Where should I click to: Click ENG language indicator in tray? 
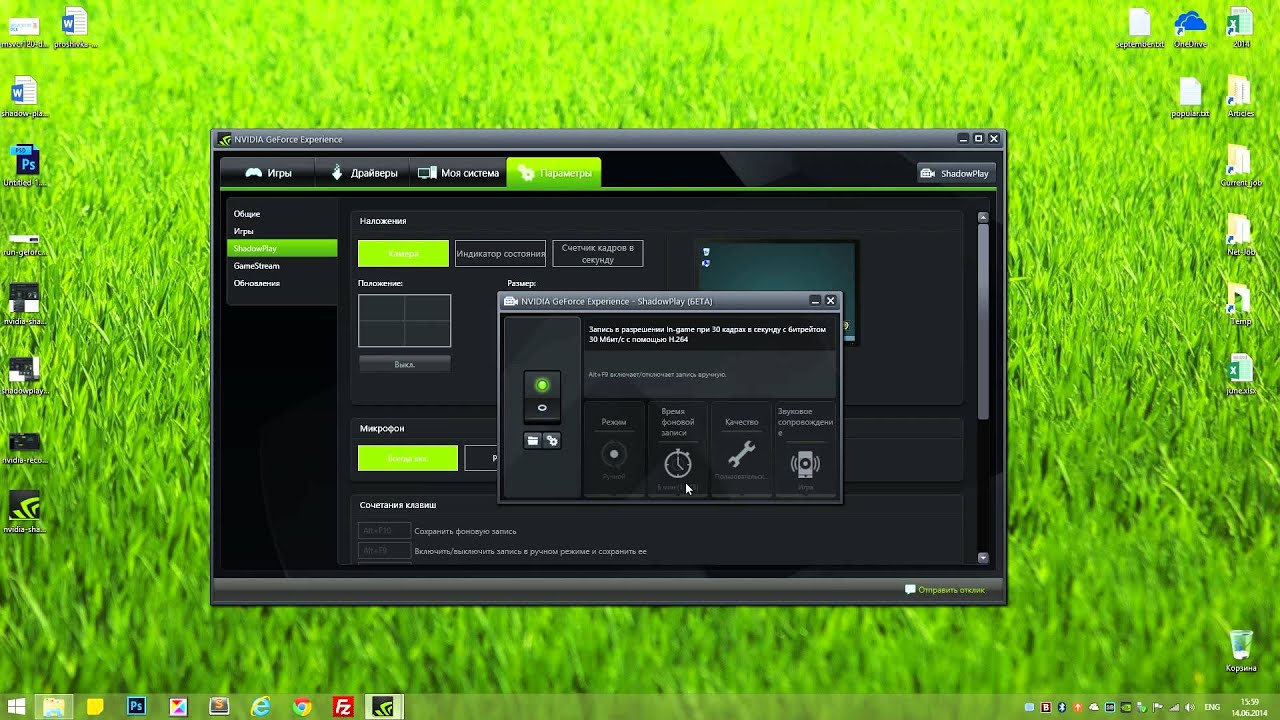tap(1212, 707)
